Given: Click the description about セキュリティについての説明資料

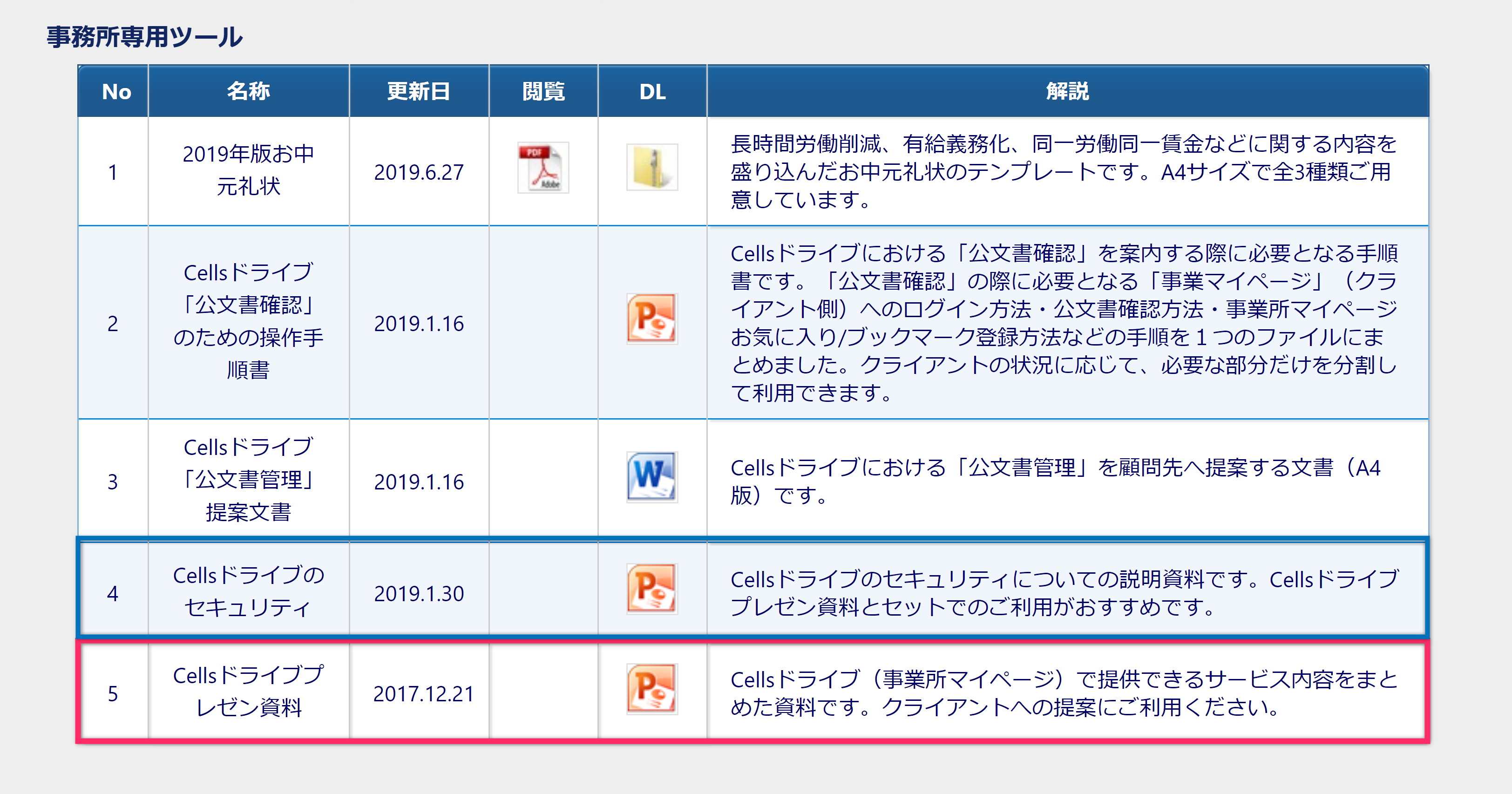Looking at the screenshot, I should click(x=1065, y=593).
